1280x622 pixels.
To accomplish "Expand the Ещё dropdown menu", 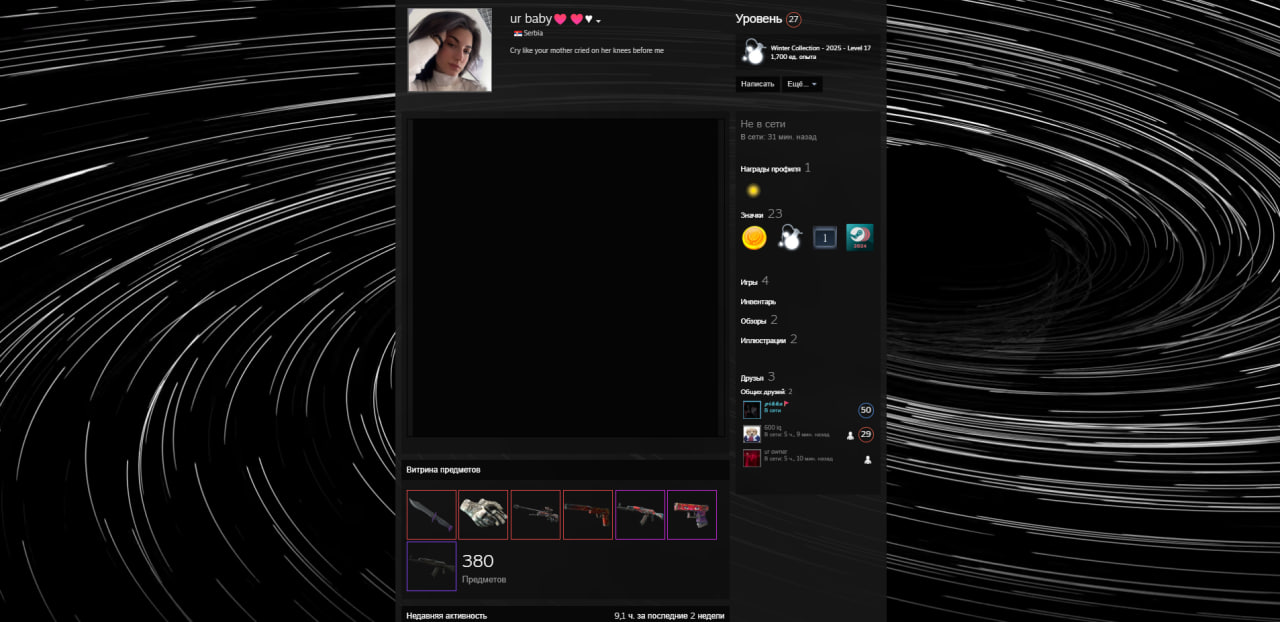I will 802,84.
